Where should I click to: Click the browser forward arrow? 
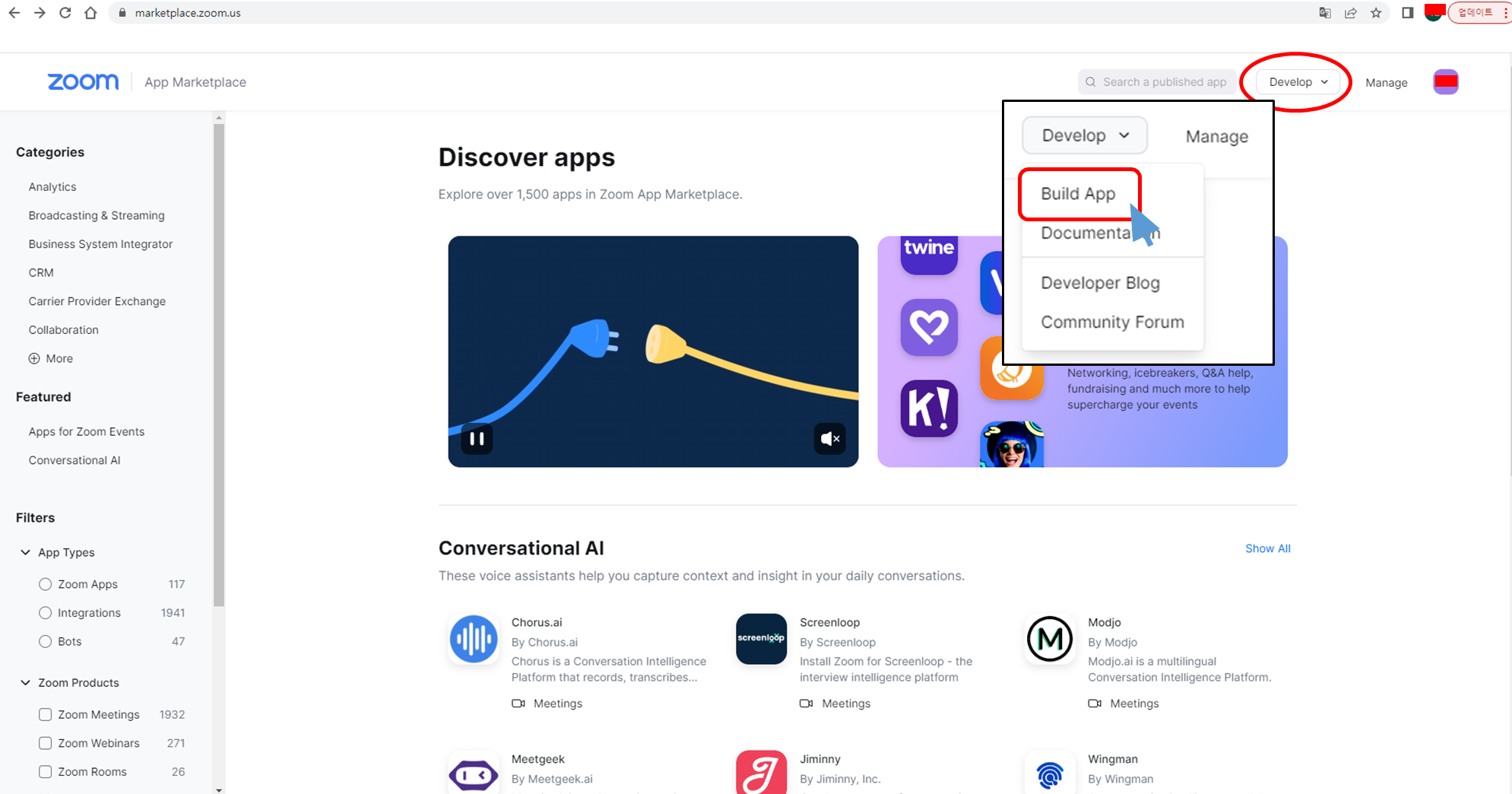pyautogui.click(x=40, y=13)
